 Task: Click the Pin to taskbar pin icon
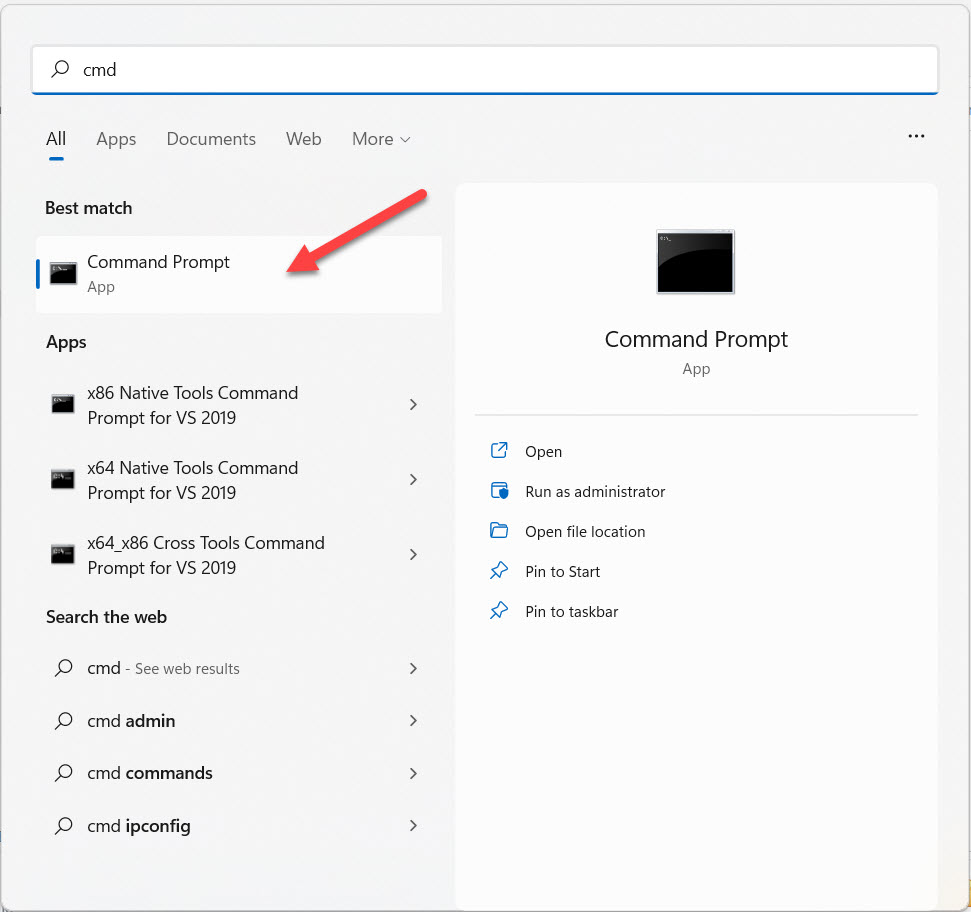point(499,610)
